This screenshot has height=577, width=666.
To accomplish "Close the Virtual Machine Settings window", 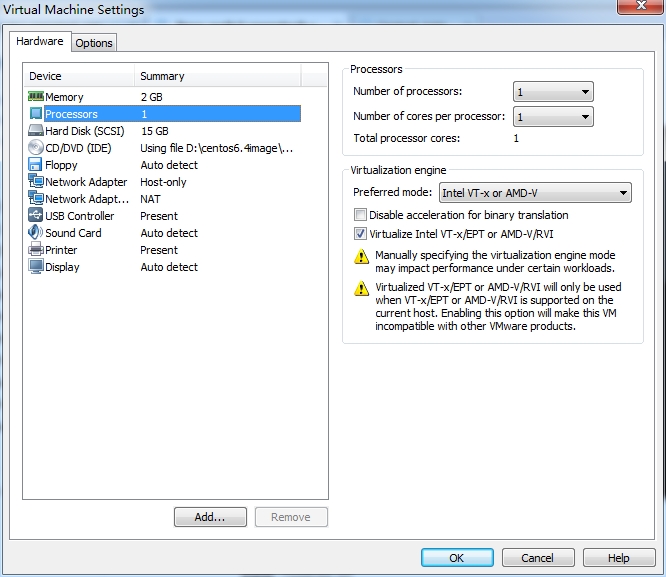I will click(641, 6).
